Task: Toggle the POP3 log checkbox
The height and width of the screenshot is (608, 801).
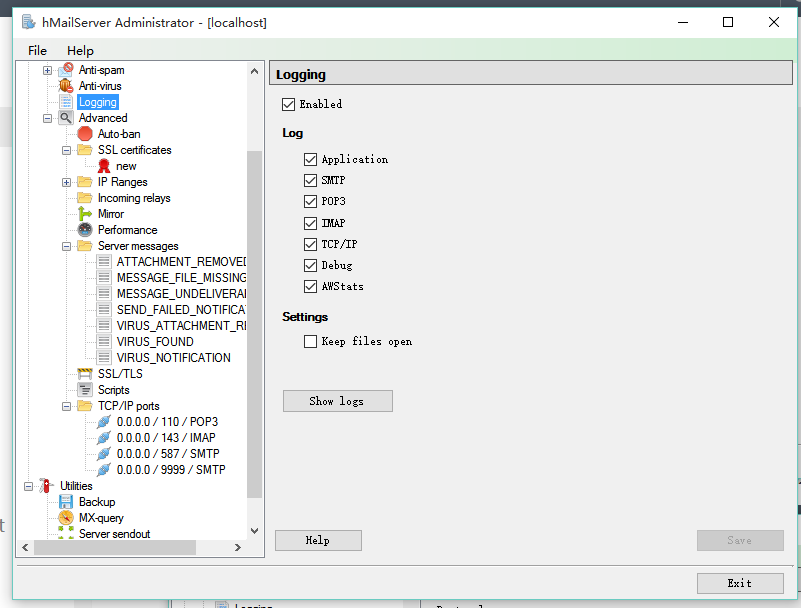Action: (x=310, y=201)
